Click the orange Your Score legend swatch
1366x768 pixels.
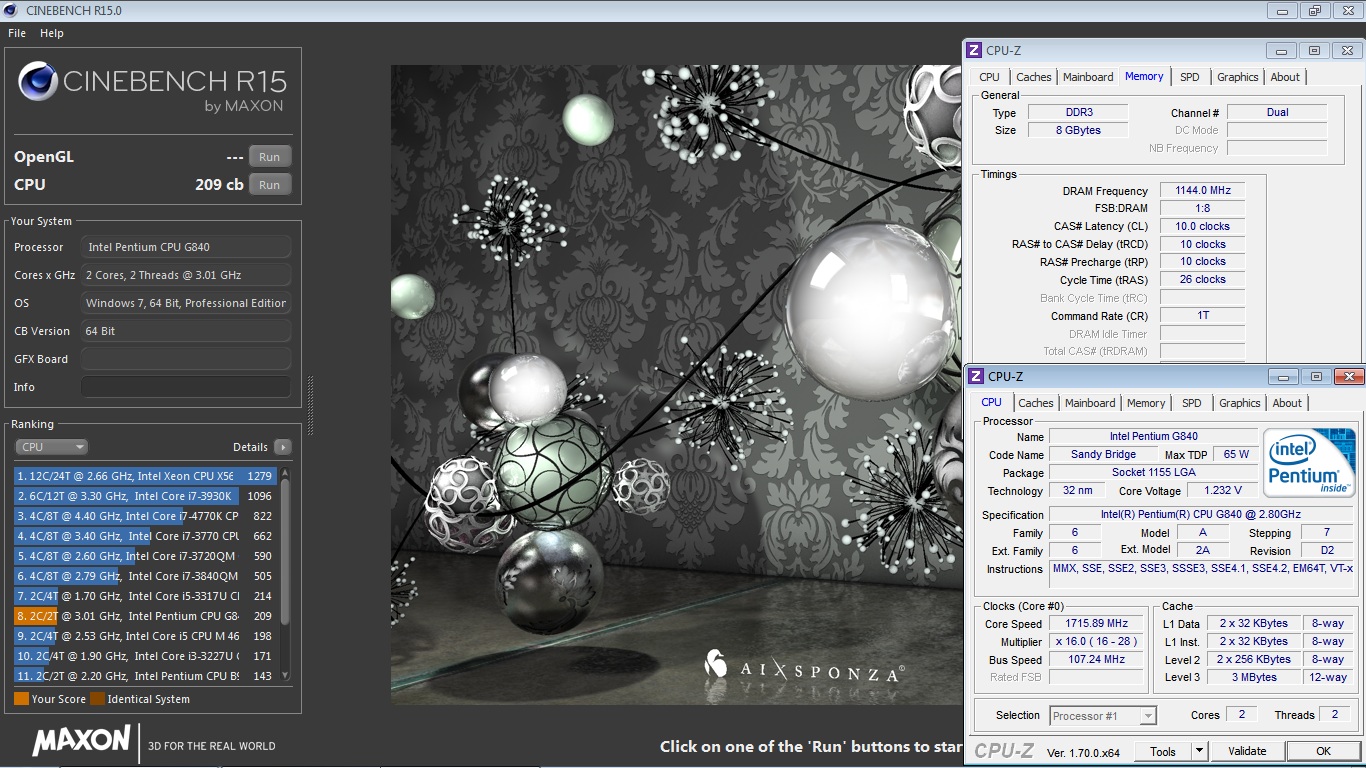[x=21, y=699]
